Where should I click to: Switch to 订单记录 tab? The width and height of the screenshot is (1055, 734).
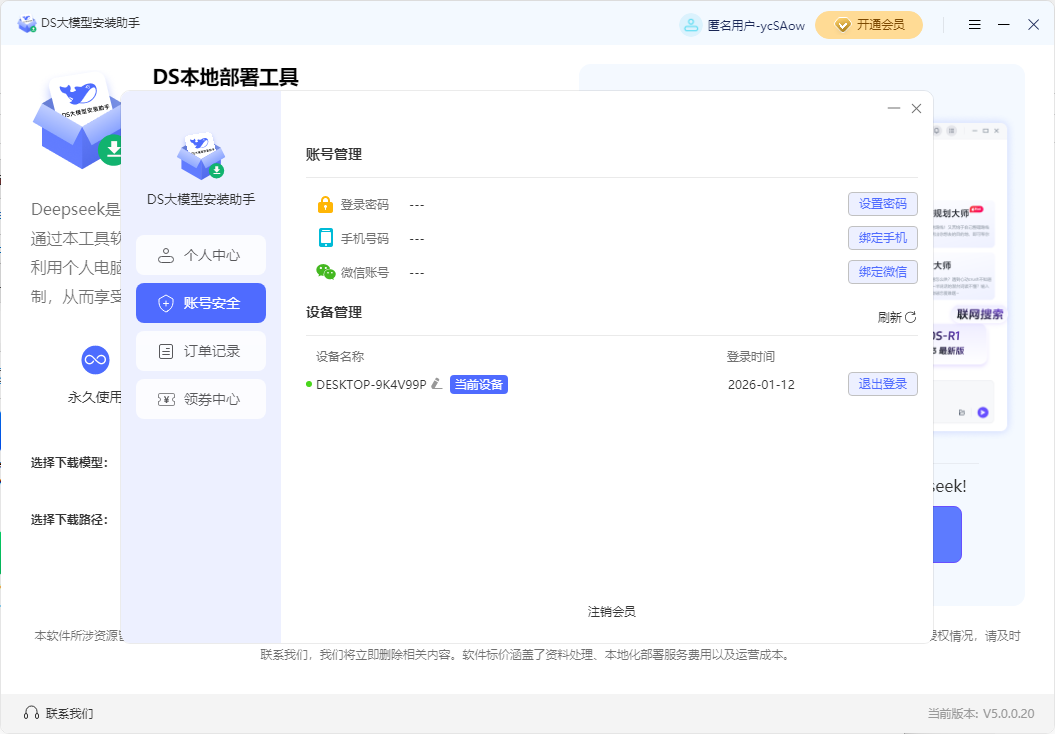[x=201, y=351]
